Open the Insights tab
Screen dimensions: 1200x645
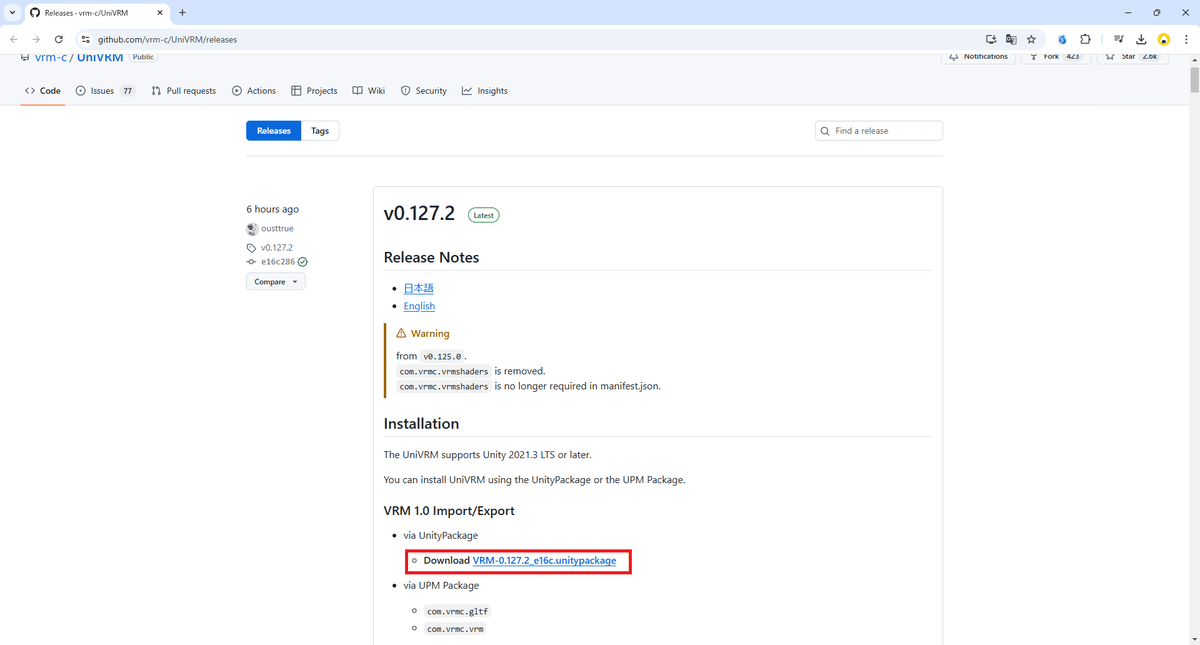click(x=485, y=90)
